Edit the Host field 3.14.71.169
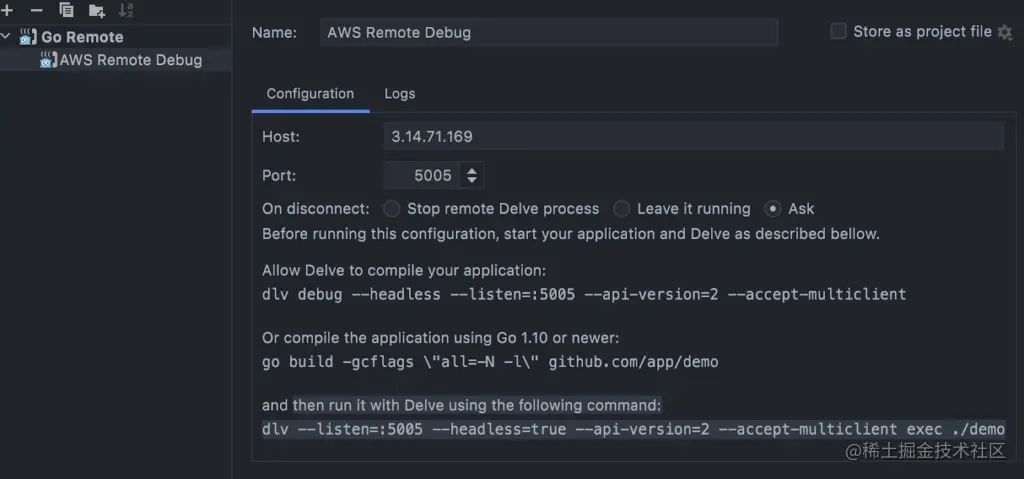The height and width of the screenshot is (479, 1024). (694, 137)
